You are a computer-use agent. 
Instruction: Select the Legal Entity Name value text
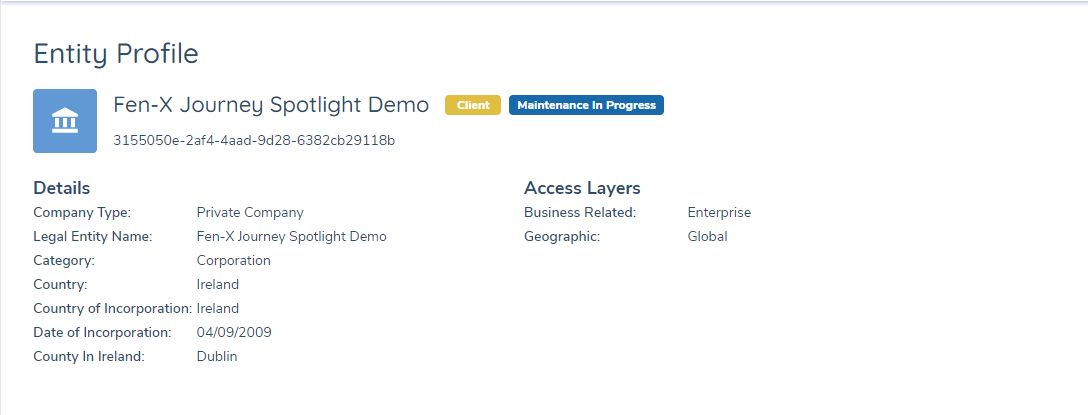(x=291, y=237)
